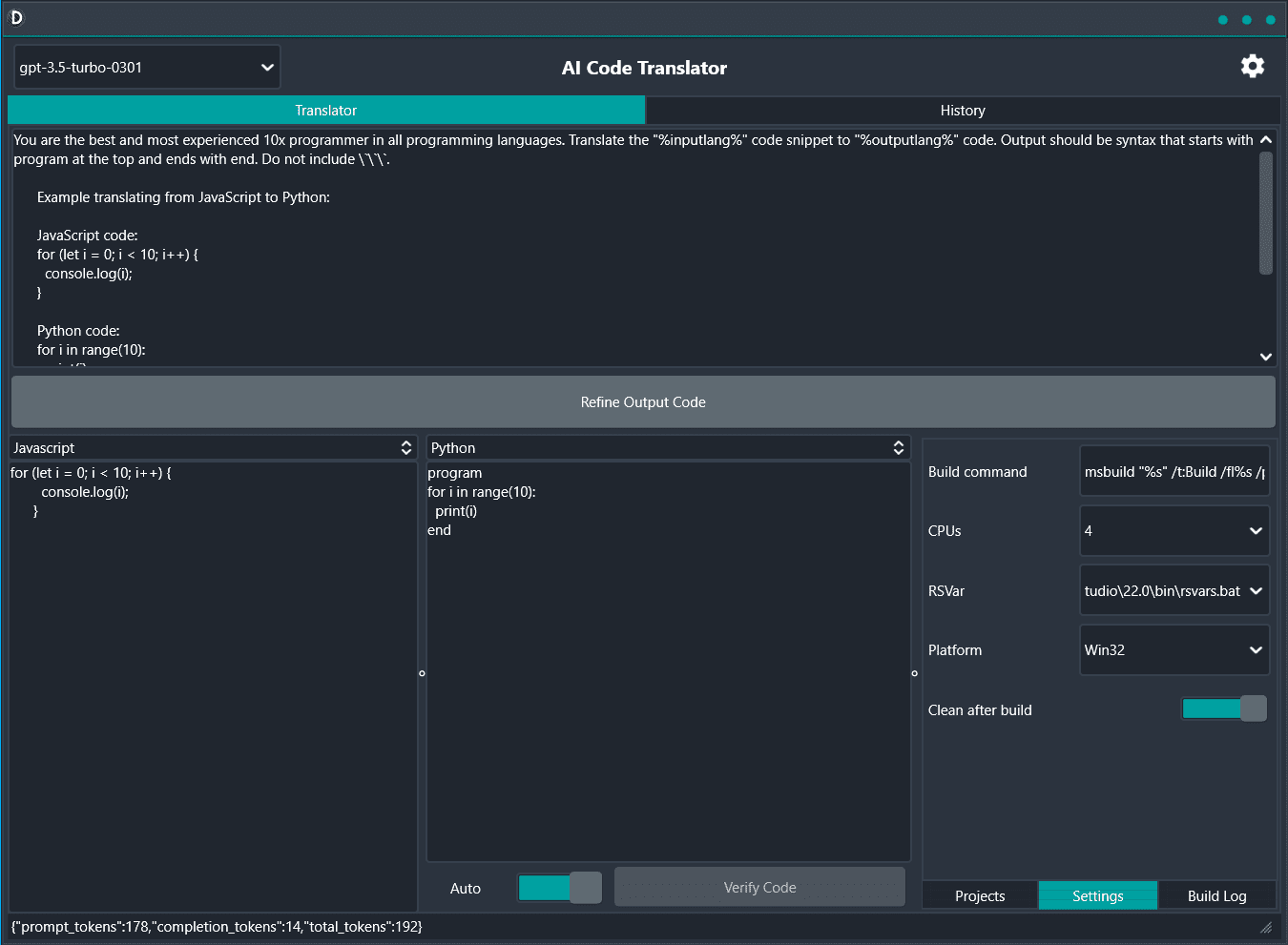Toggle the Auto switch
This screenshot has height=945, width=1288.
point(559,888)
